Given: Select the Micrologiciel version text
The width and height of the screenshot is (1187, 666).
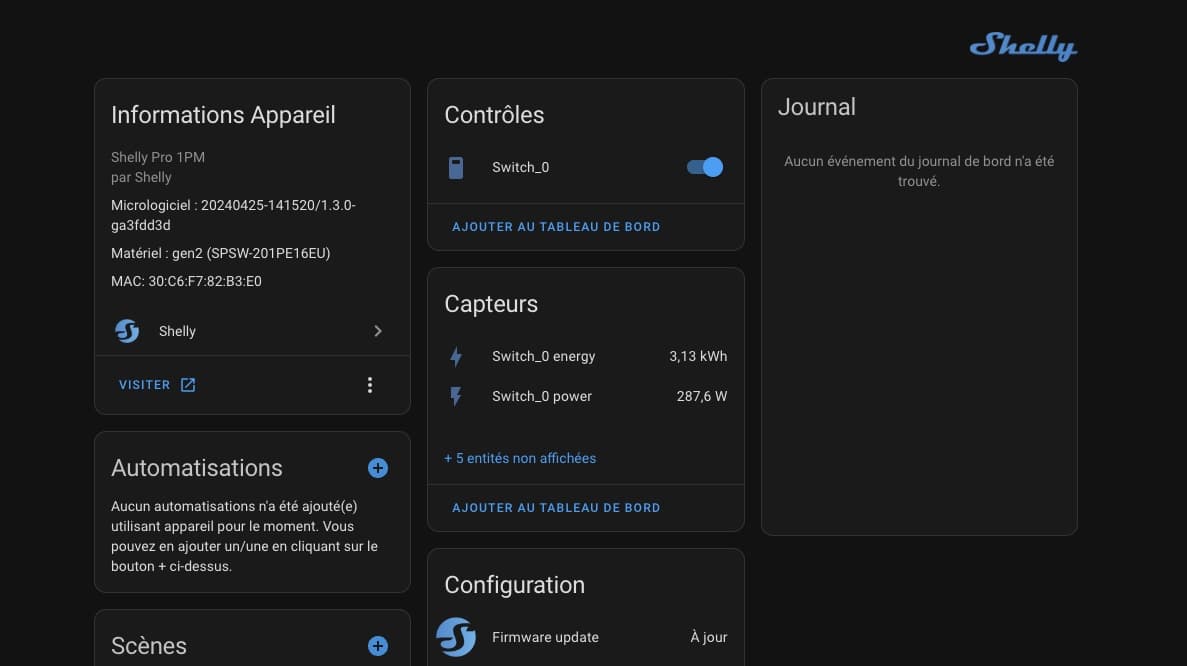Looking at the screenshot, I should click(x=233, y=215).
